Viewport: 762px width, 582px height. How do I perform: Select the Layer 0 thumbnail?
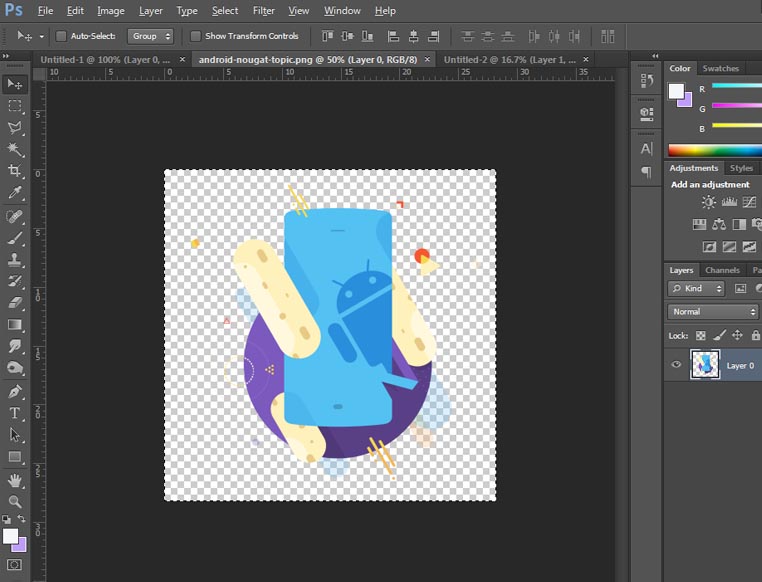click(705, 365)
